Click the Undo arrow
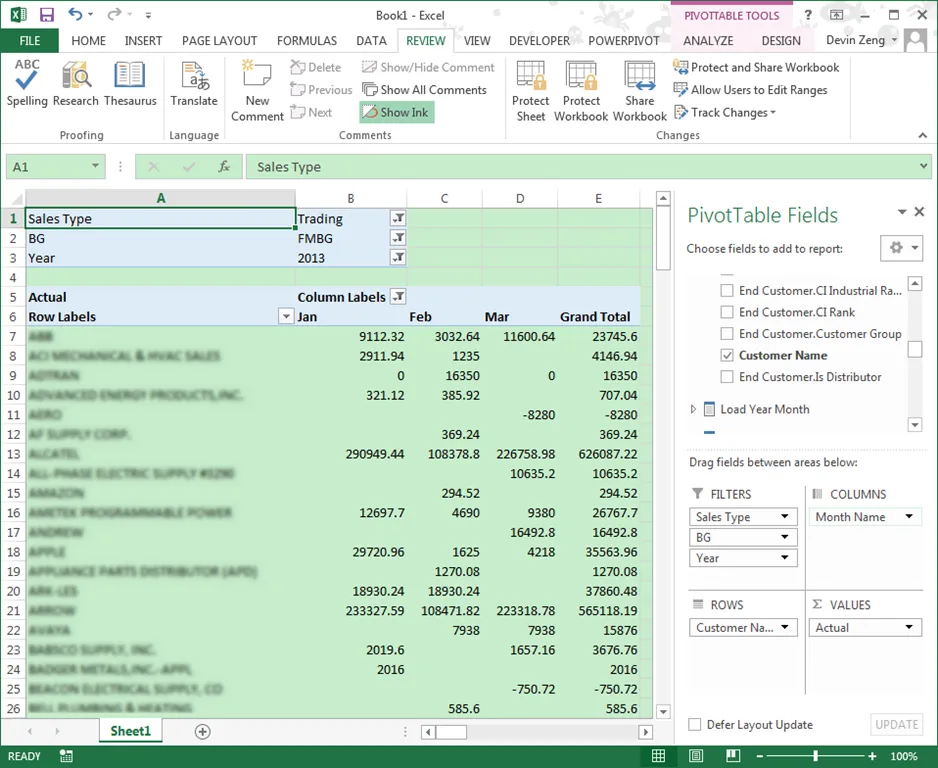 click(75, 14)
